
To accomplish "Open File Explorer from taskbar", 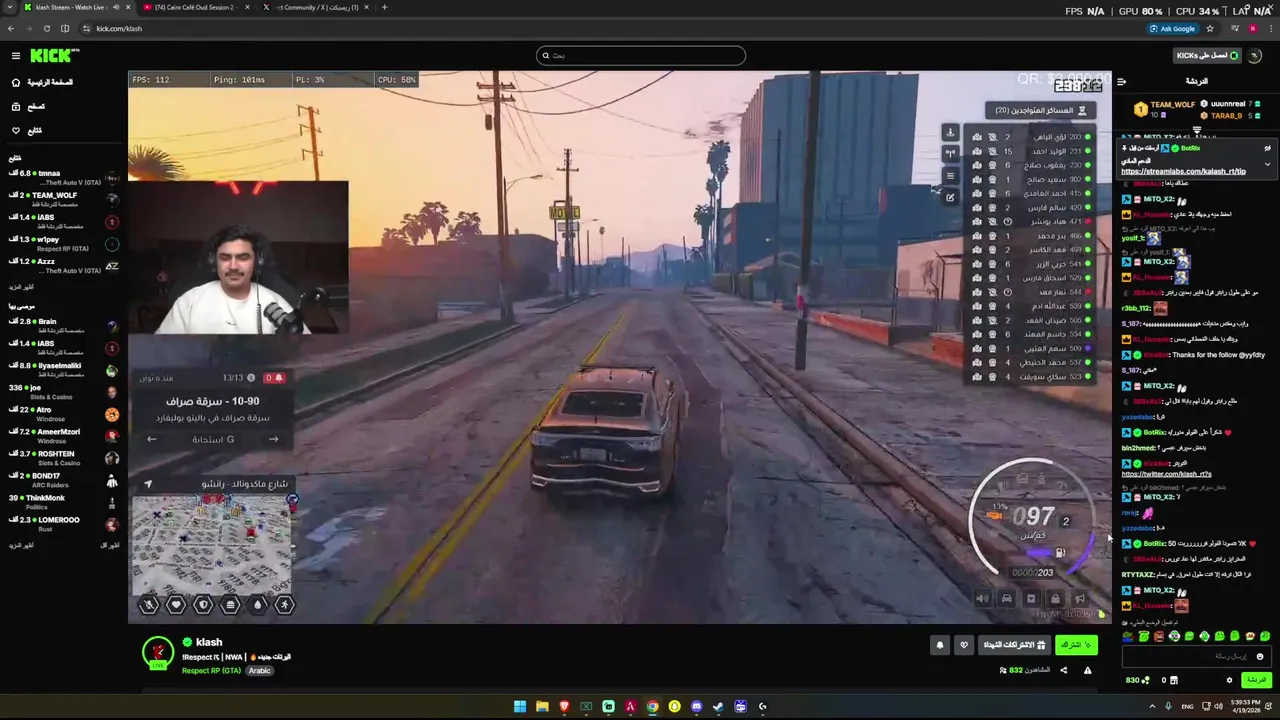I will coord(542,706).
